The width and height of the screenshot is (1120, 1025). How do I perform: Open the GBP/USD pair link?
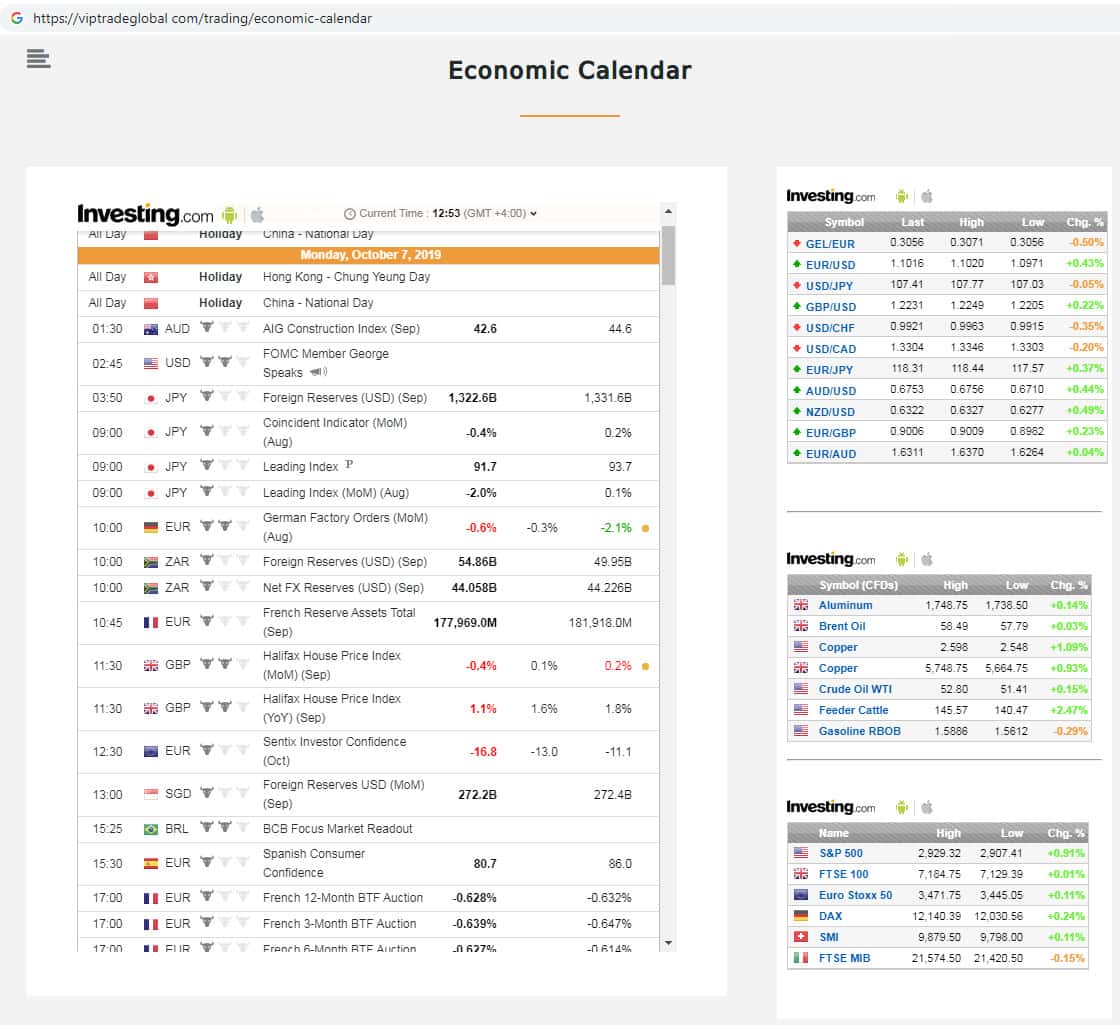[831, 307]
